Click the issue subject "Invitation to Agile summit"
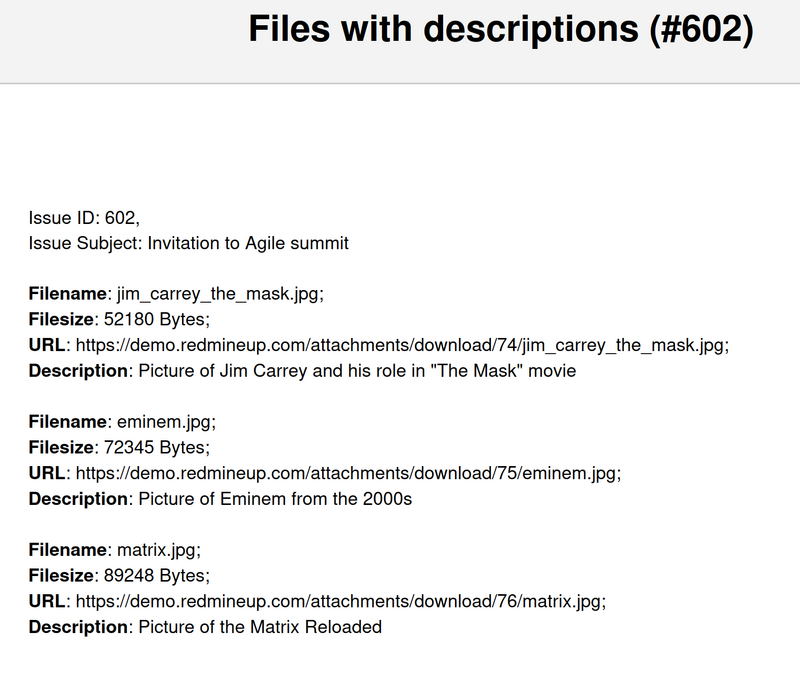800x686 pixels. pos(248,243)
